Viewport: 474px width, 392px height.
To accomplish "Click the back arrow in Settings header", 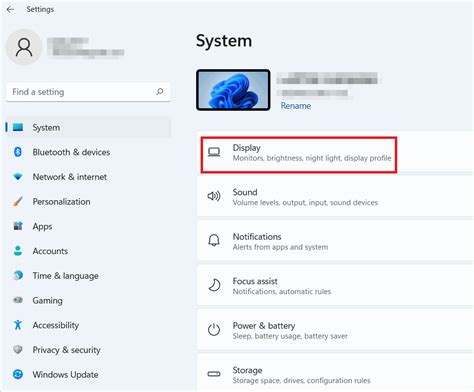I will pyautogui.click(x=10, y=9).
